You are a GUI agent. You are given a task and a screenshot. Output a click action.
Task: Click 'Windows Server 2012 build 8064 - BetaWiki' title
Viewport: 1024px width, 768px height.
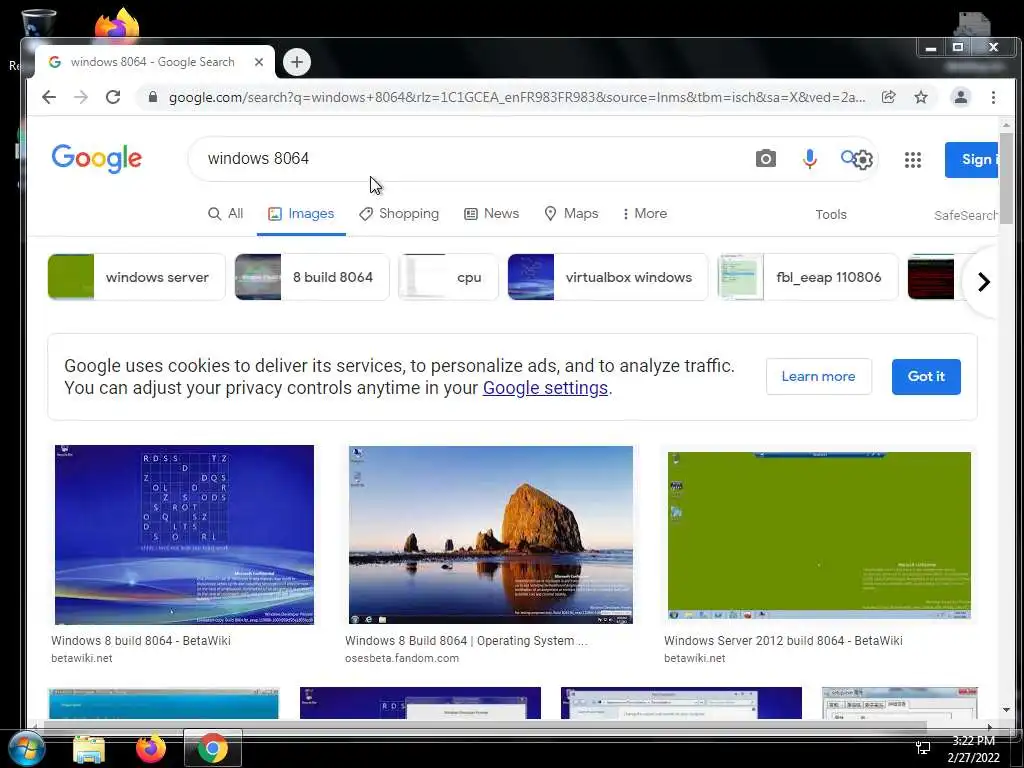783,641
